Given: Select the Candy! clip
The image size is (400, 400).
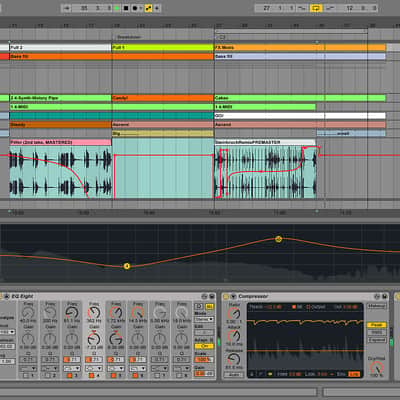Looking at the screenshot, I should click(x=163, y=98).
